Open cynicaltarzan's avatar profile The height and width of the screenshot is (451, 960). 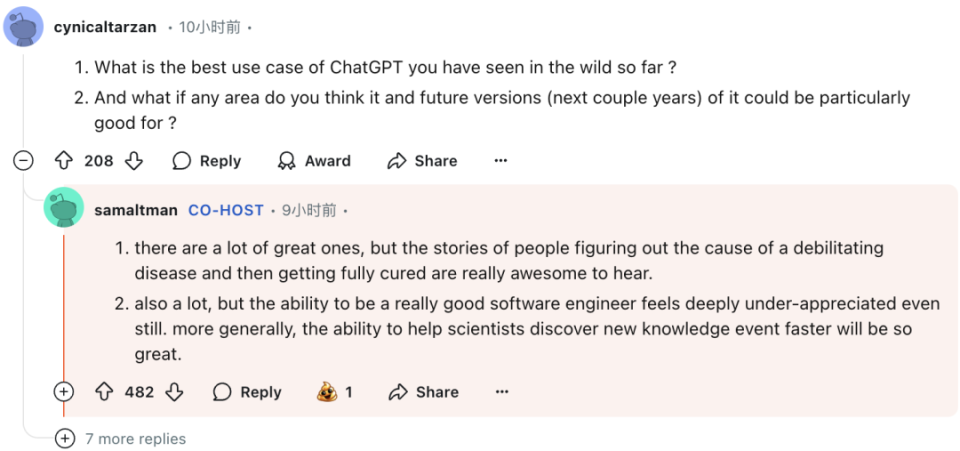(x=23, y=28)
